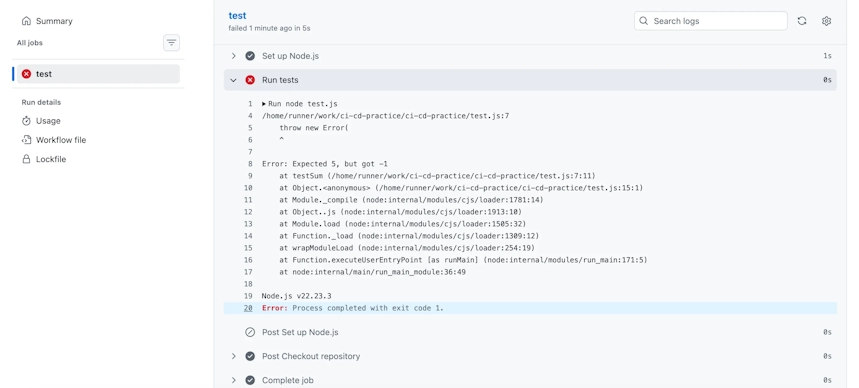Click the test.js:7 file path line
The width and height of the screenshot is (859, 388).
(x=386, y=116)
